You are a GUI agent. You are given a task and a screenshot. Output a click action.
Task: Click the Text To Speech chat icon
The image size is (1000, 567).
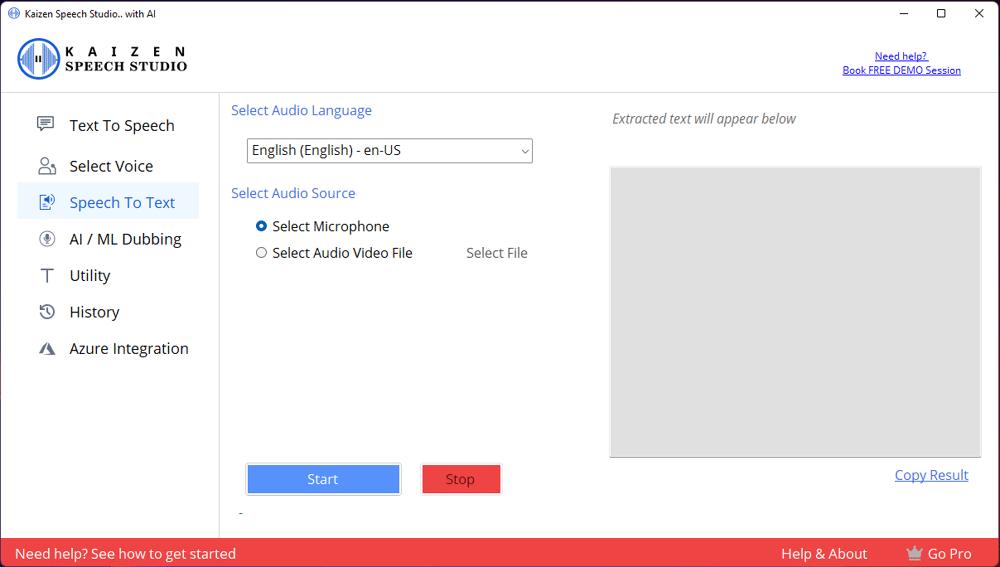[46, 124]
